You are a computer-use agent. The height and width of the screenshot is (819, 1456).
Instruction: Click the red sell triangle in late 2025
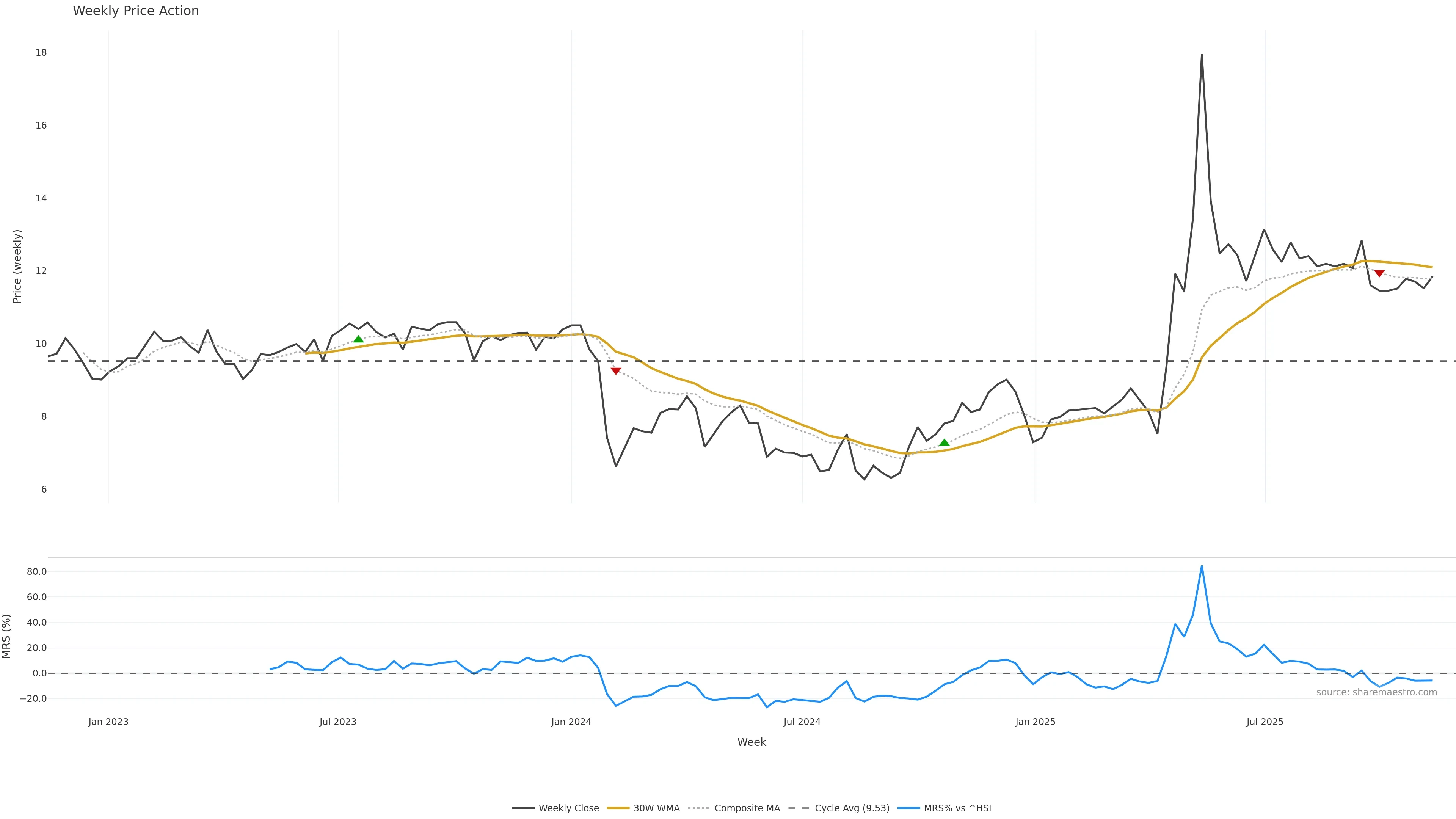coord(1379,273)
